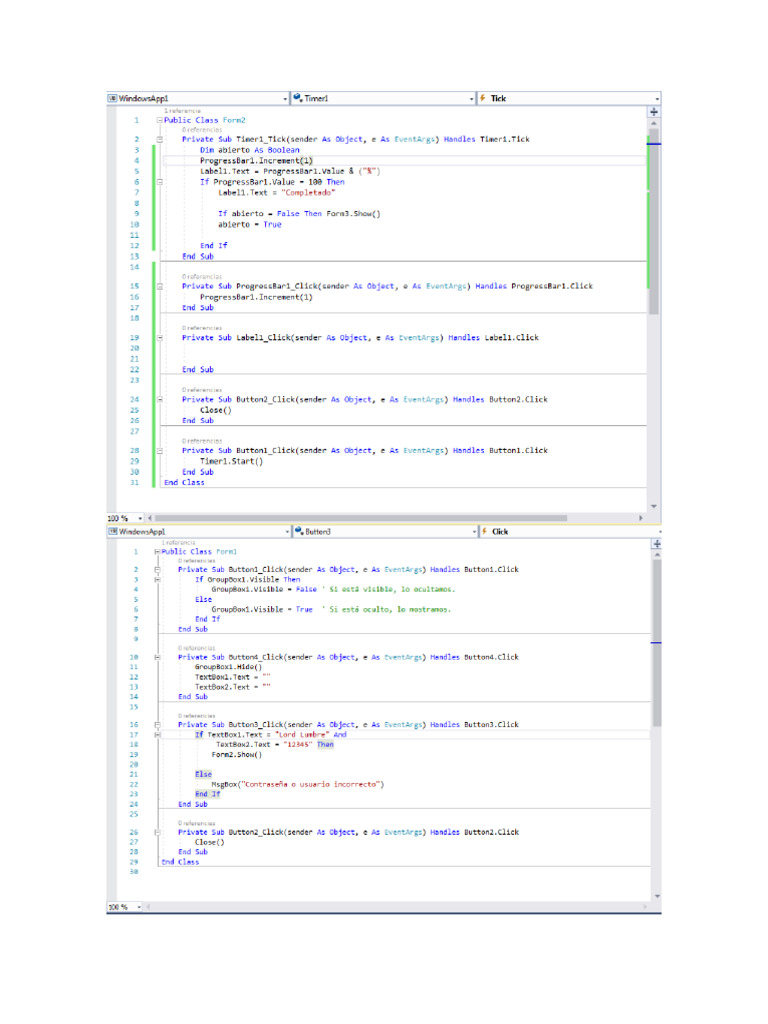Click the Tick event lightning bolt icon

[483, 99]
